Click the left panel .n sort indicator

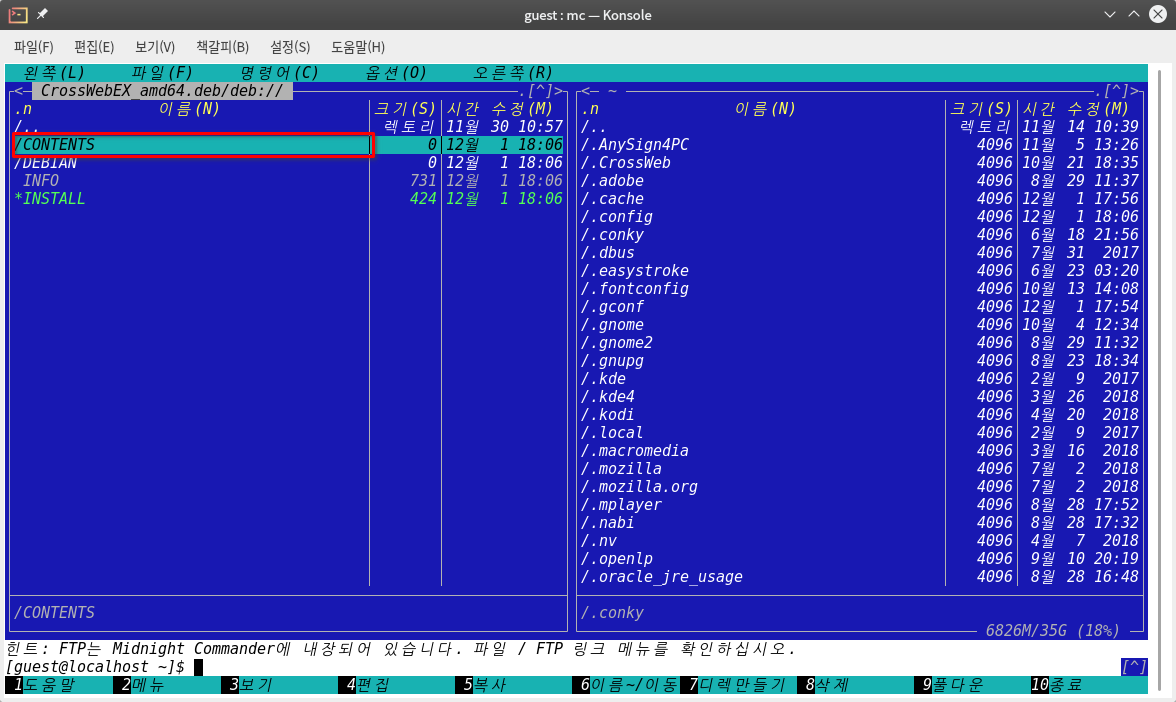click(x=23, y=109)
